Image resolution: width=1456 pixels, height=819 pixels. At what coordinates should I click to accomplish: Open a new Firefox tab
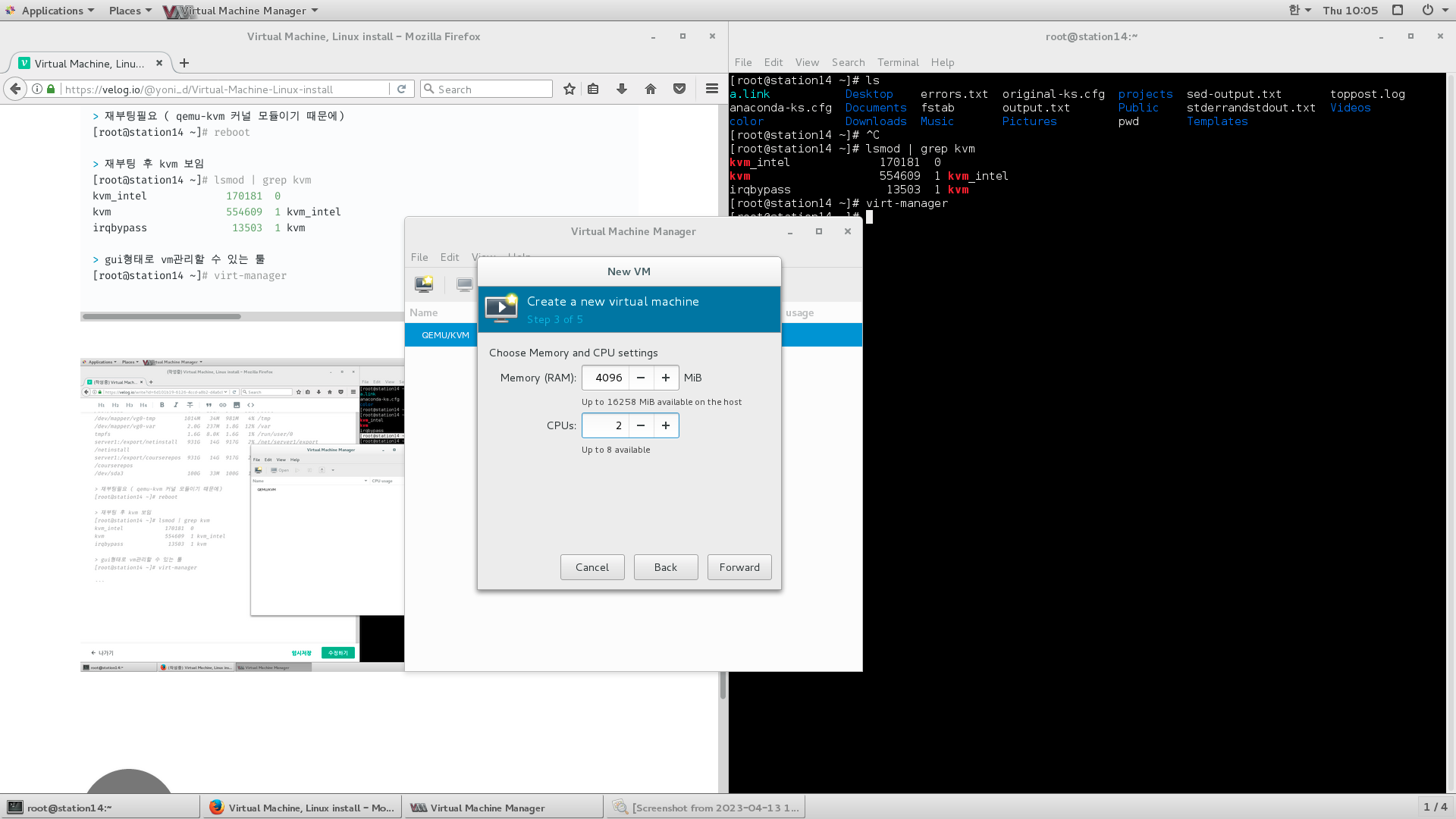tap(184, 64)
